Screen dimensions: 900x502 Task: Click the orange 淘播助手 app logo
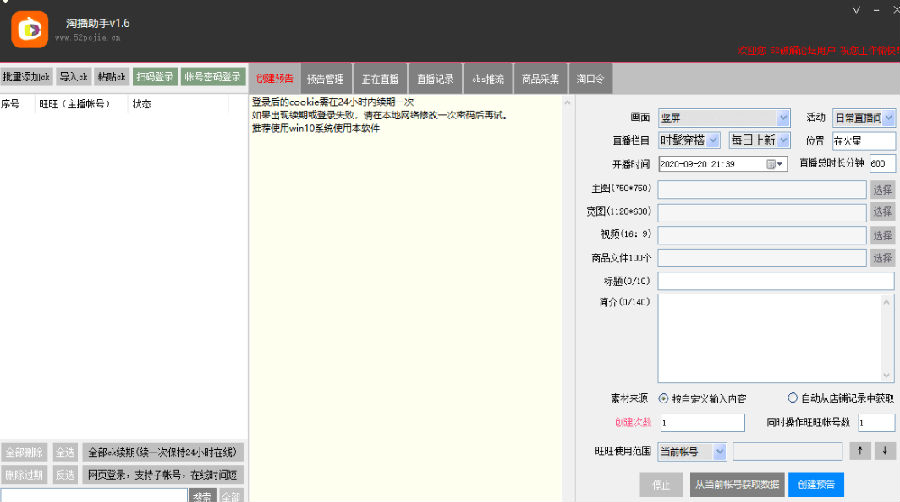(x=29, y=29)
